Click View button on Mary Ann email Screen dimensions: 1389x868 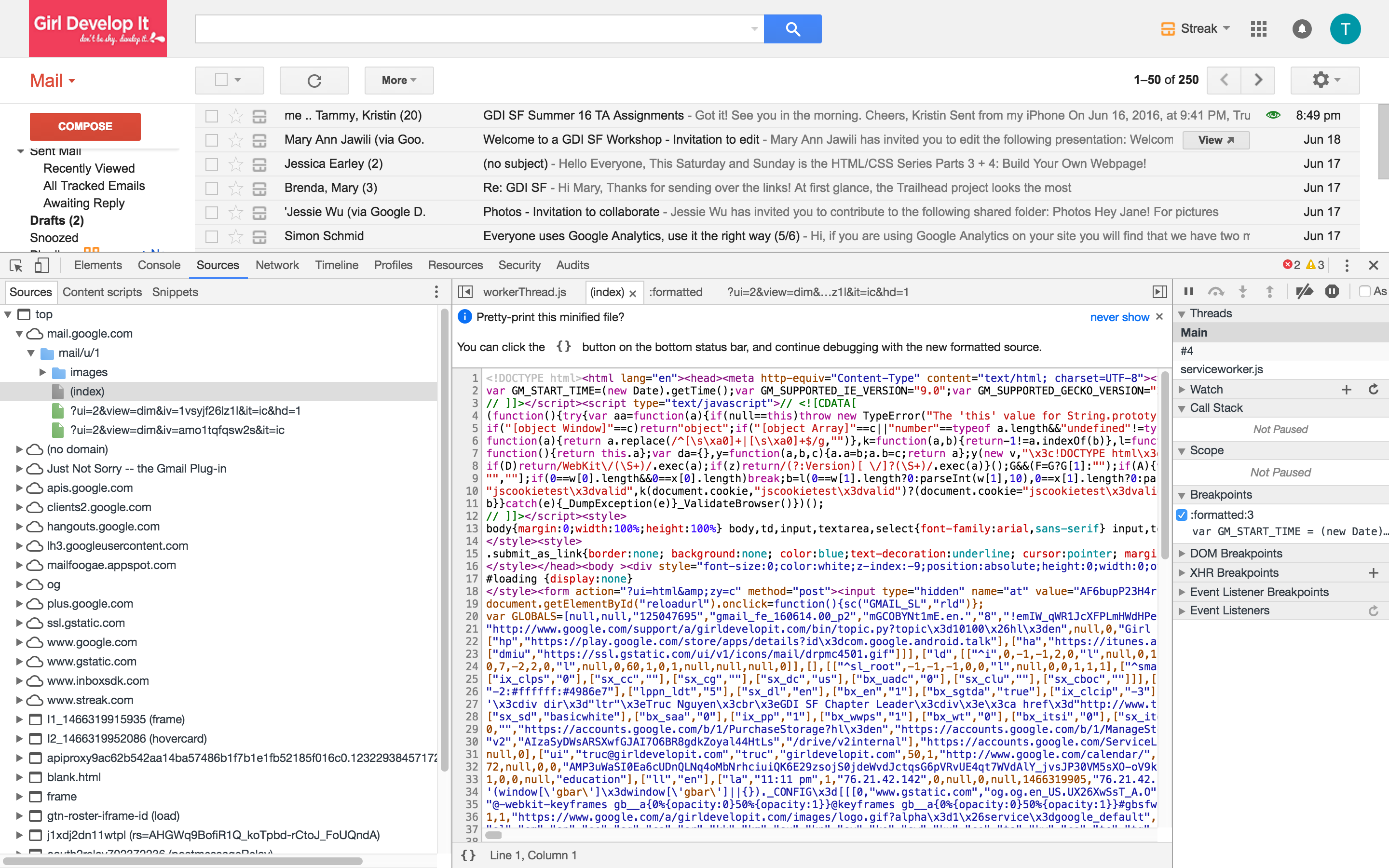pos(1216,140)
